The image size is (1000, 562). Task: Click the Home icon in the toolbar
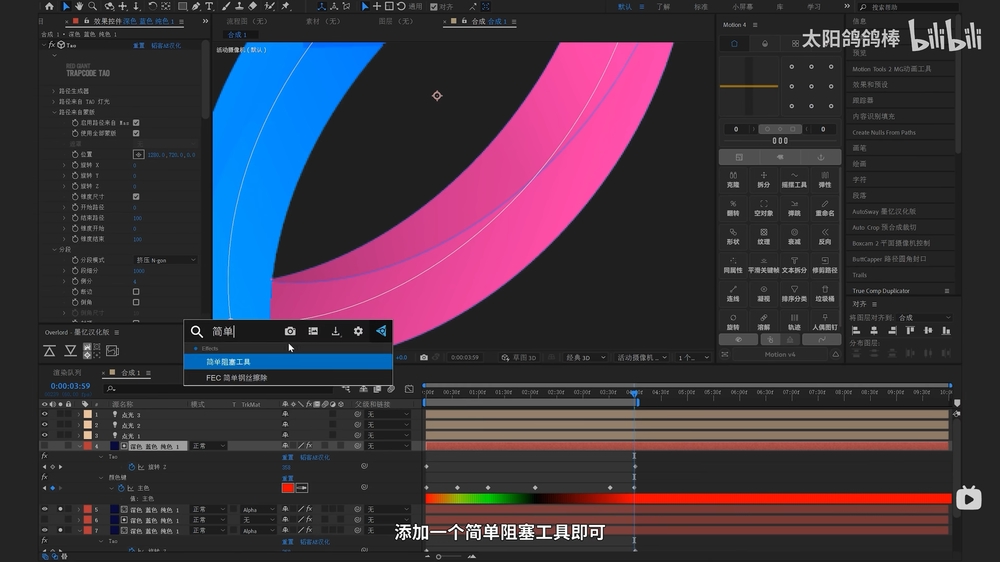click(x=49, y=6)
